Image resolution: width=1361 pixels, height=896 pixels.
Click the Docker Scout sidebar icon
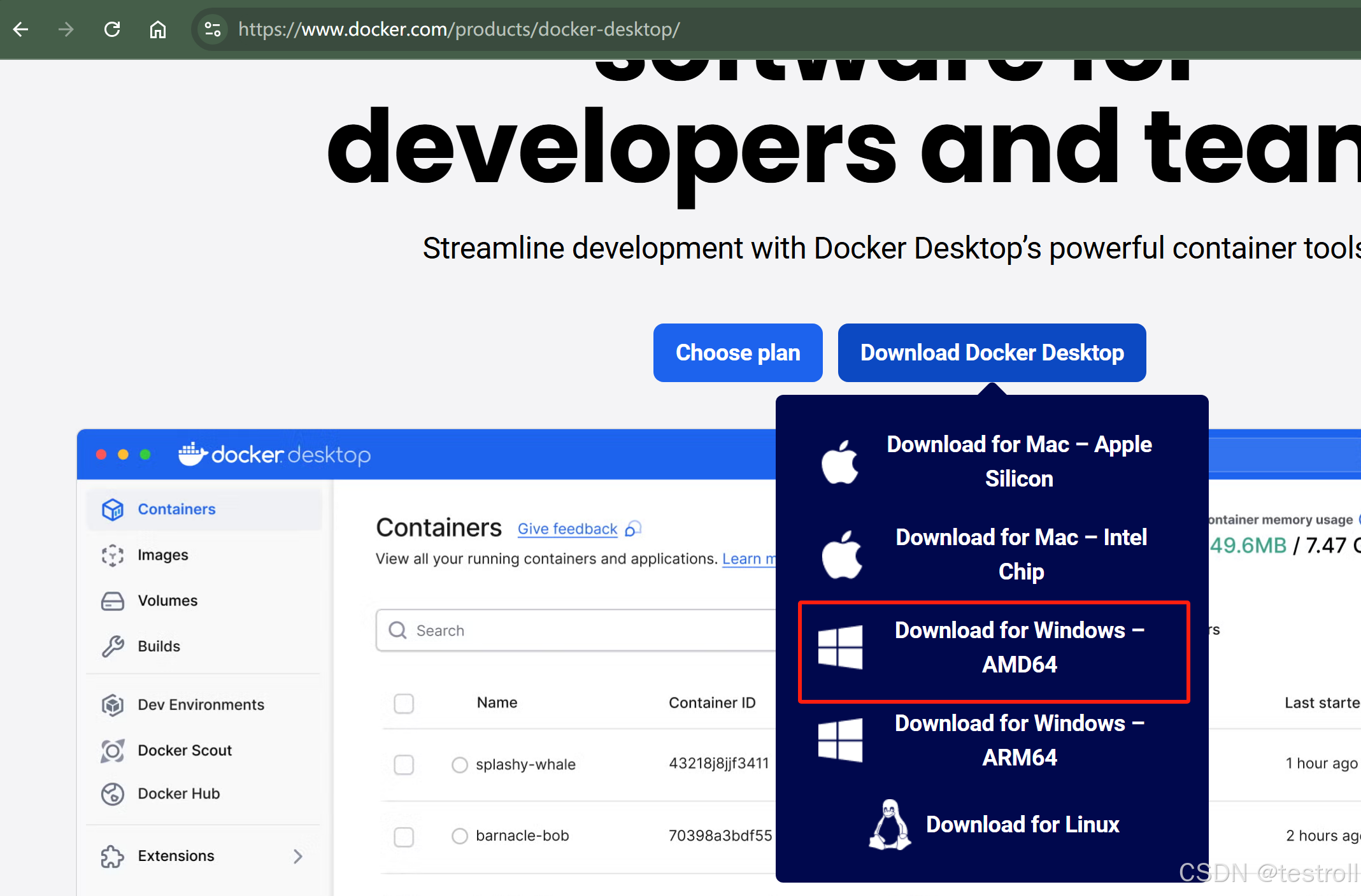tap(113, 751)
